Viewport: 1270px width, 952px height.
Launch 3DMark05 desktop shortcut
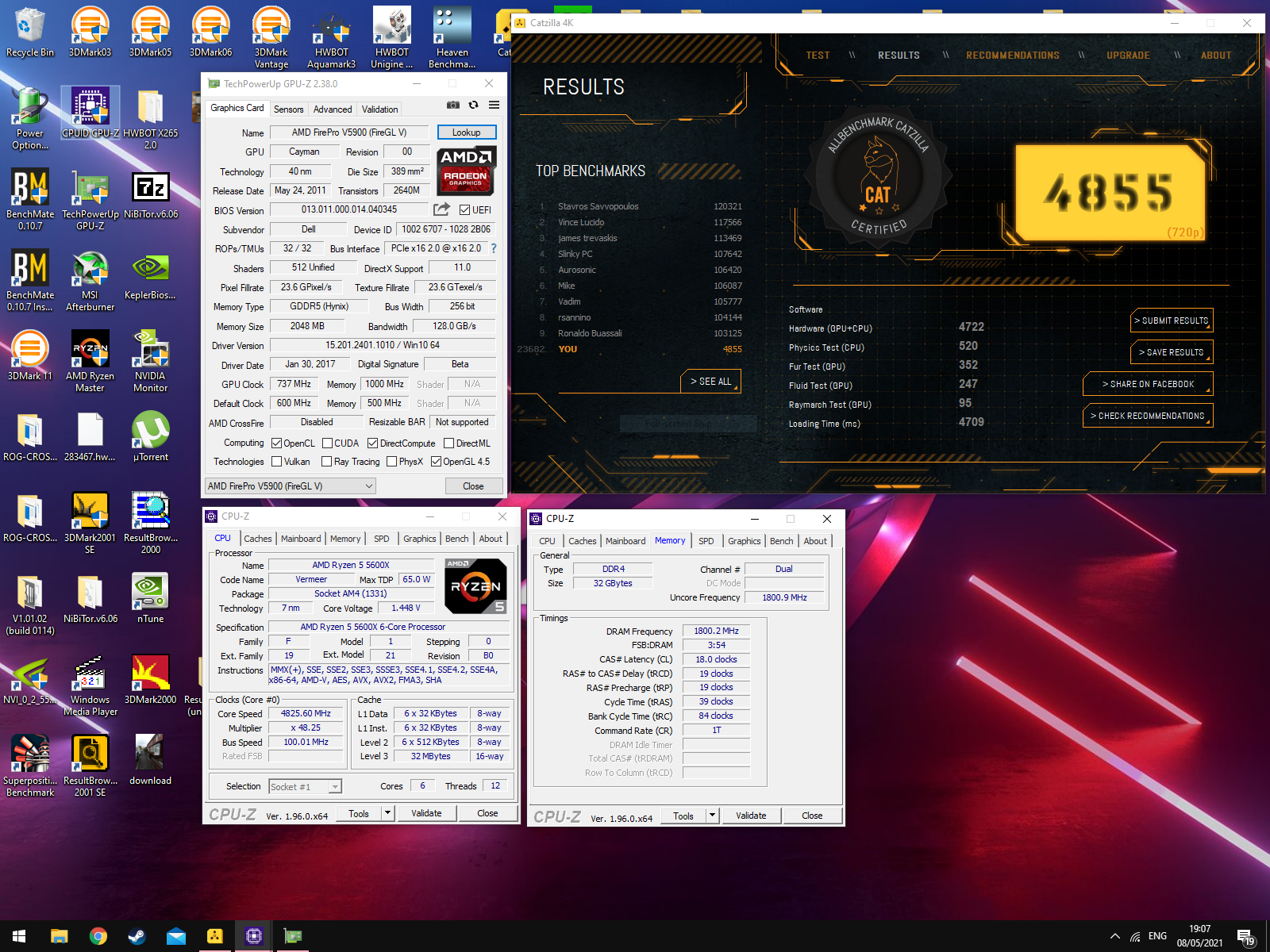click(151, 33)
